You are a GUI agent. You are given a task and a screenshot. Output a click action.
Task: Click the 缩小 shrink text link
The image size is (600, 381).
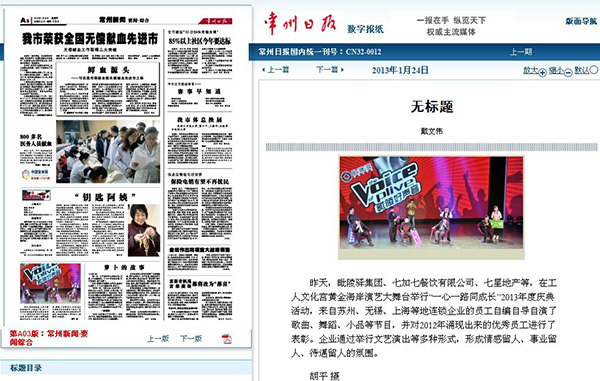pos(556,70)
